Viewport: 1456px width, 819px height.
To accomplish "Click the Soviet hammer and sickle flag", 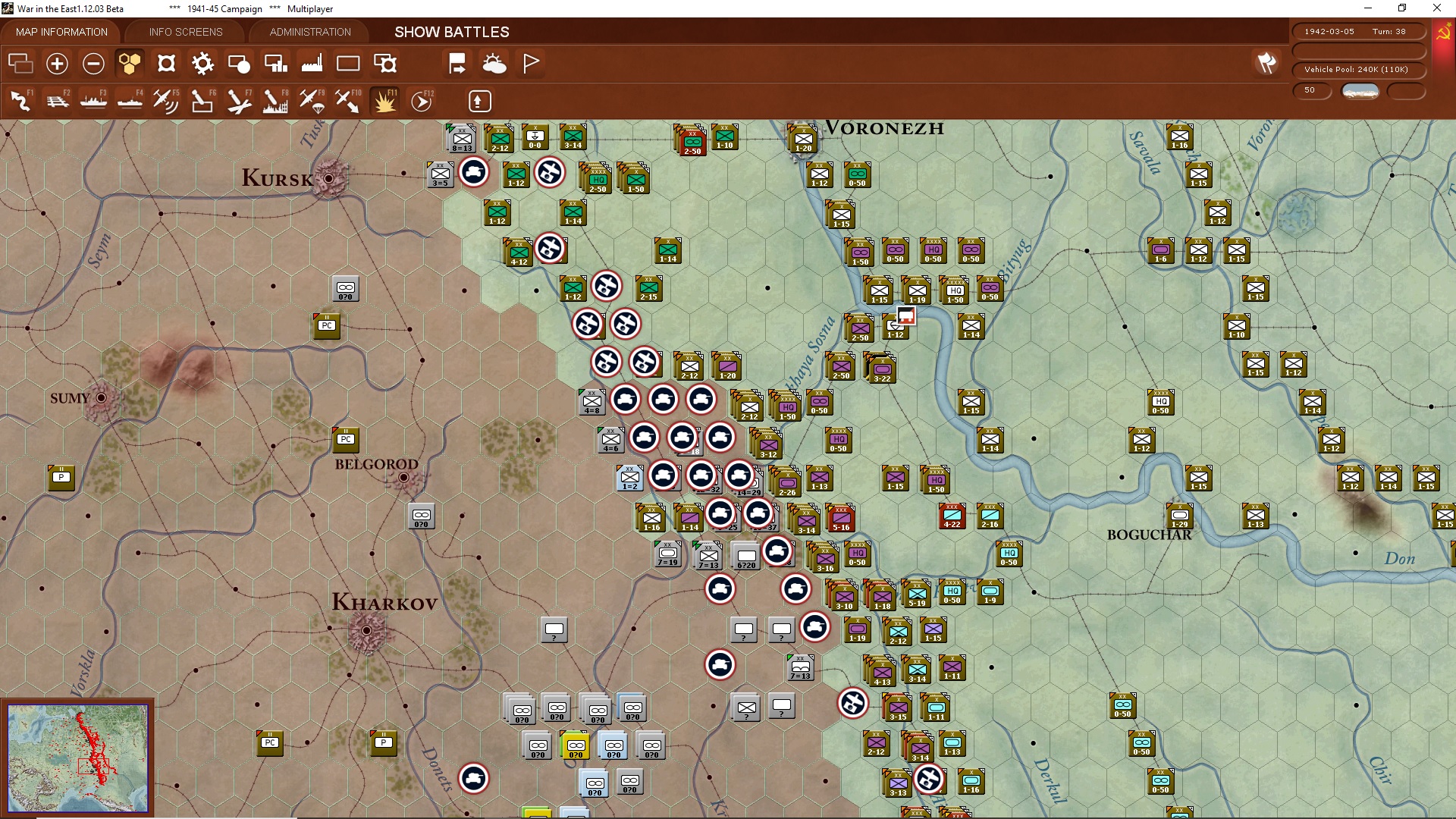I will (1442, 33).
